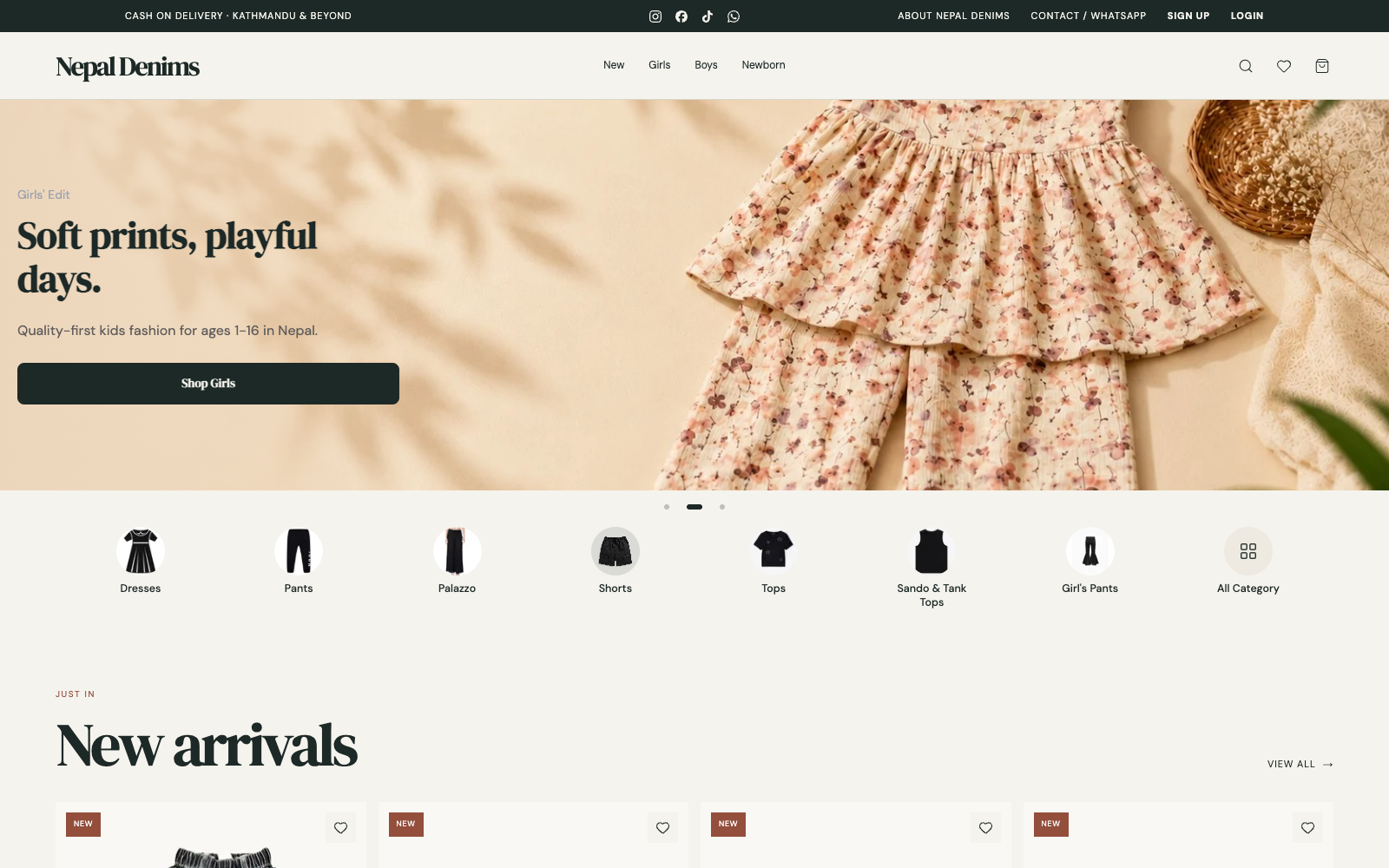
Task: Click the 'Cash on Delivery' announcement text
Action: 238,16
